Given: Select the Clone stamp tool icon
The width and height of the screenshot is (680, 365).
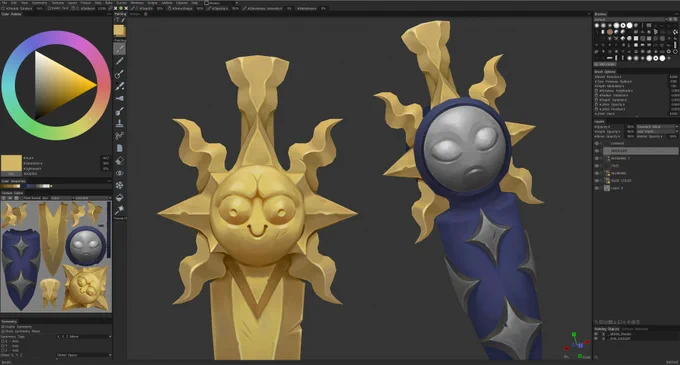Looking at the screenshot, I should tap(120, 124).
